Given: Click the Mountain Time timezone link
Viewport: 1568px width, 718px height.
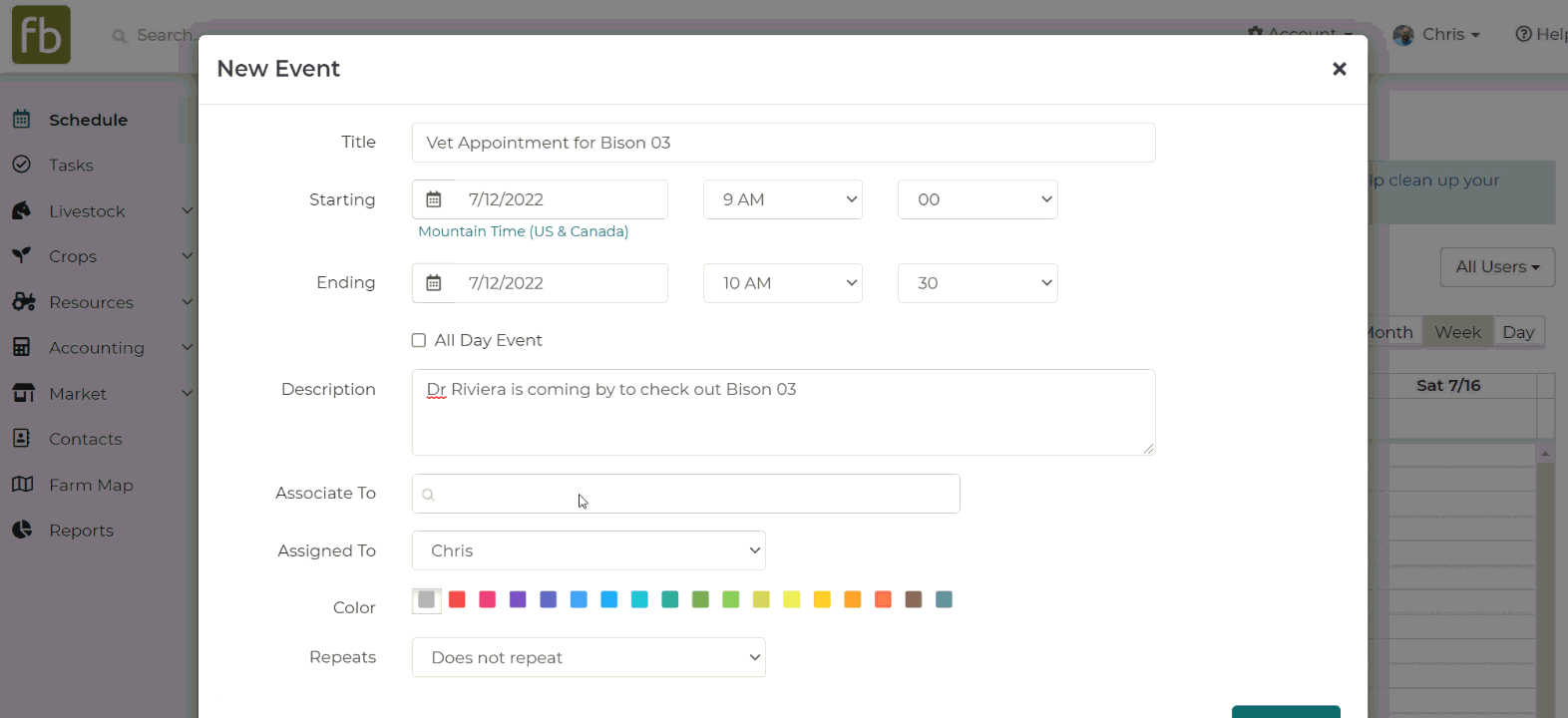Looking at the screenshot, I should pyautogui.click(x=524, y=231).
